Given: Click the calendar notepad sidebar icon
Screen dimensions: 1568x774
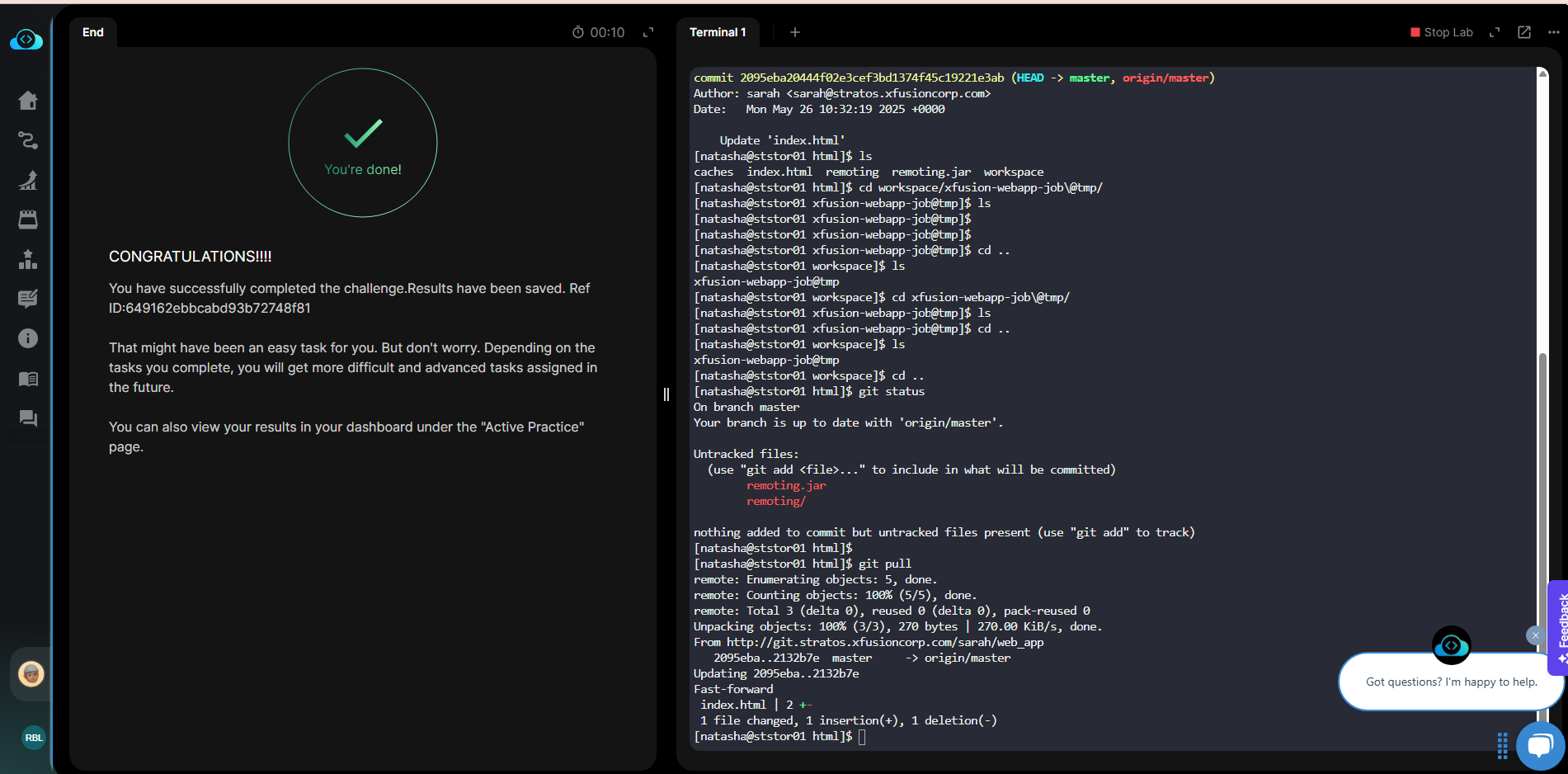Looking at the screenshot, I should [x=28, y=219].
